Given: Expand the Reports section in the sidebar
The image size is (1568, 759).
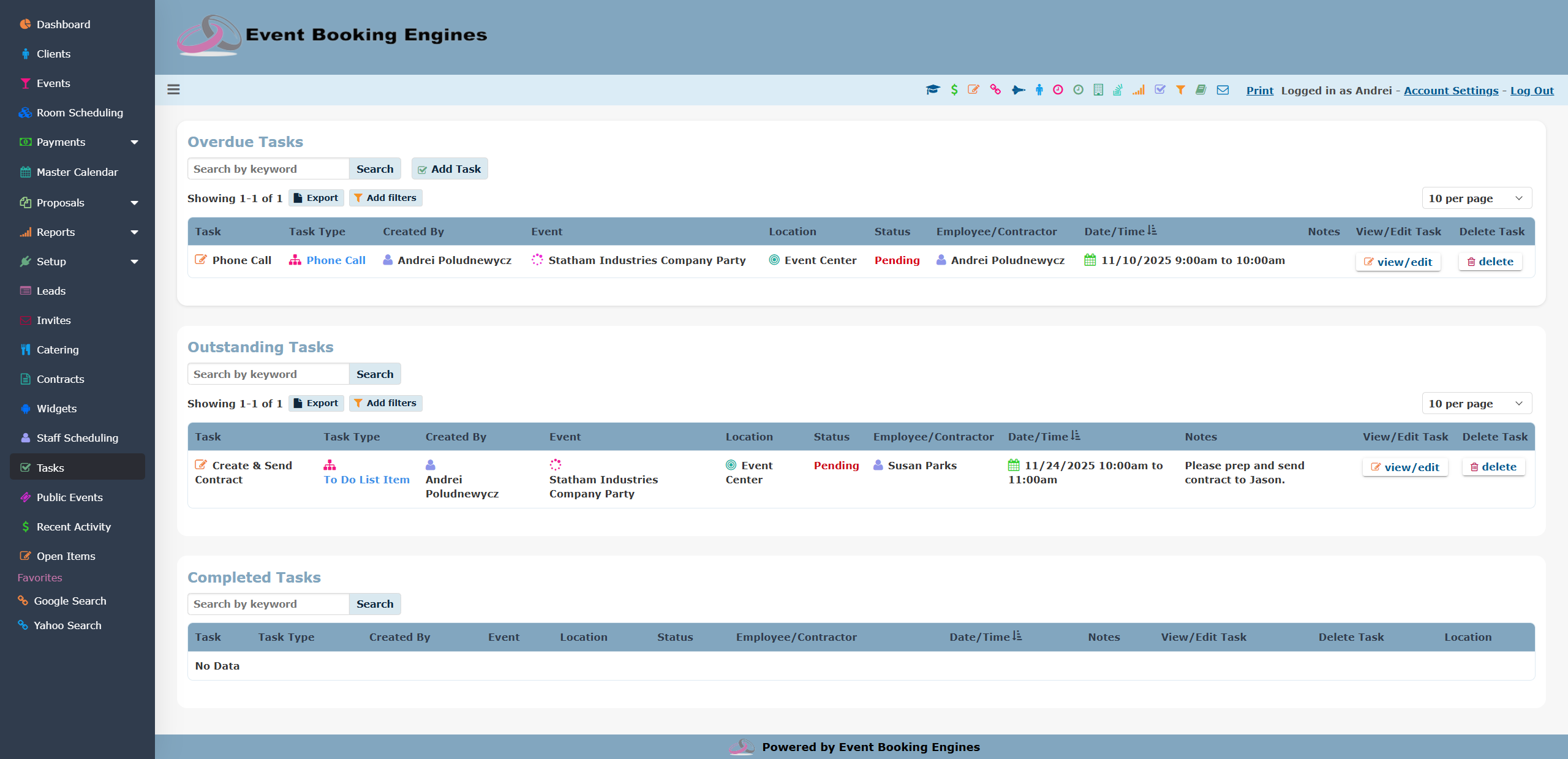Looking at the screenshot, I should coord(134,232).
